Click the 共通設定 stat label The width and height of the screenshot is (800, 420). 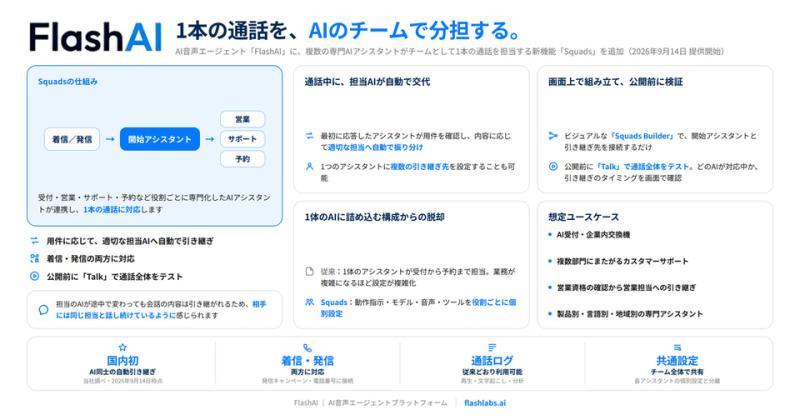[x=677, y=361]
